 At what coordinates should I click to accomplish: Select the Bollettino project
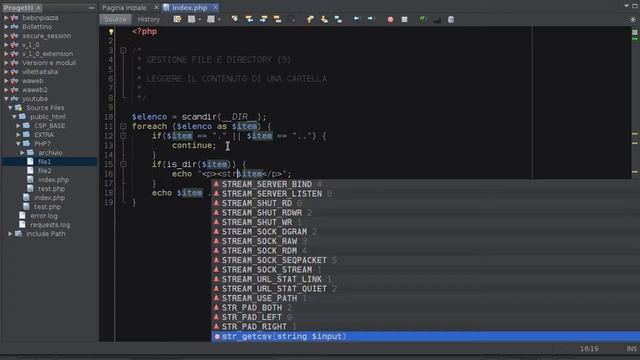point(37,27)
